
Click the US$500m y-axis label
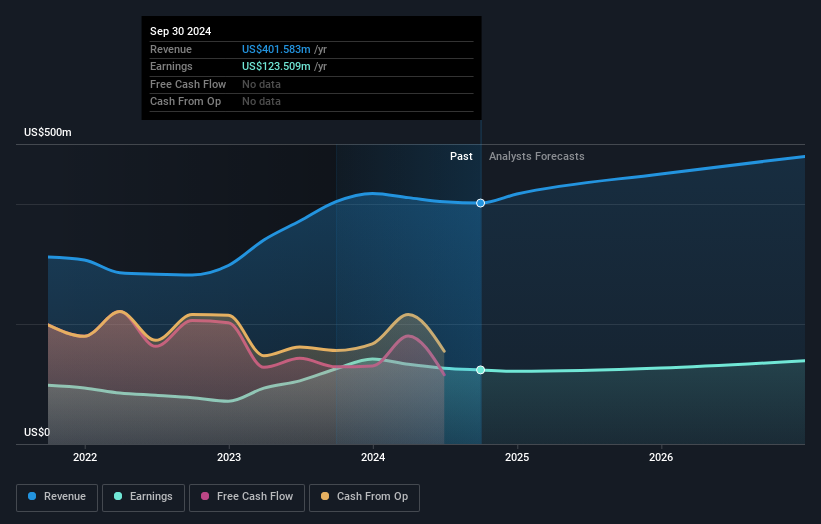click(x=48, y=132)
